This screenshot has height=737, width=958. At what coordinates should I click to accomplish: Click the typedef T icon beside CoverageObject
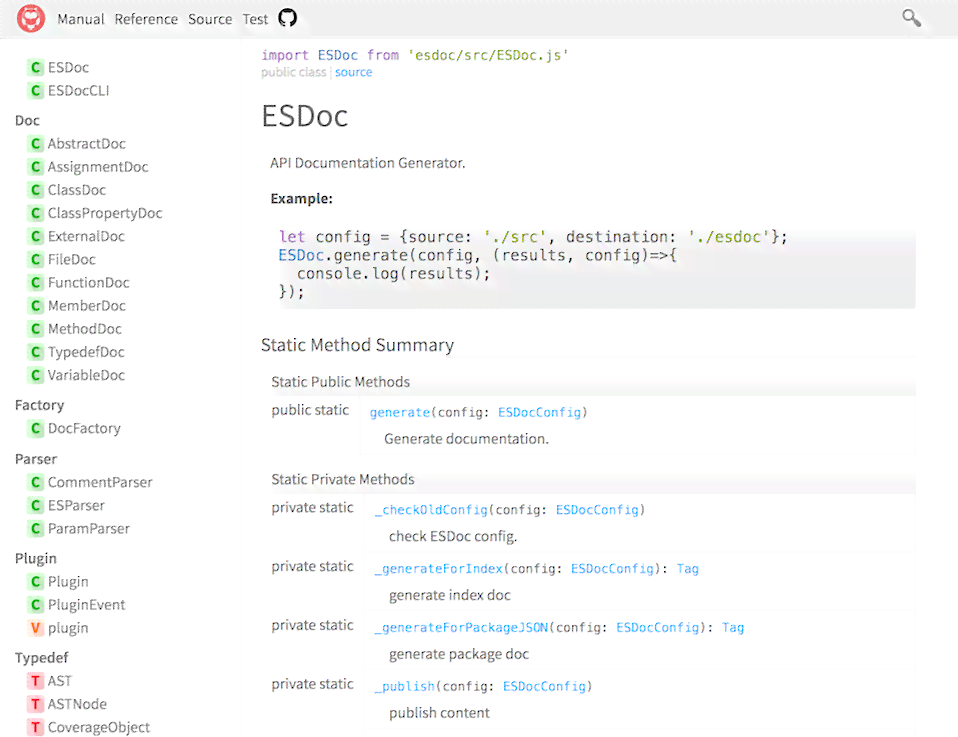(x=35, y=727)
